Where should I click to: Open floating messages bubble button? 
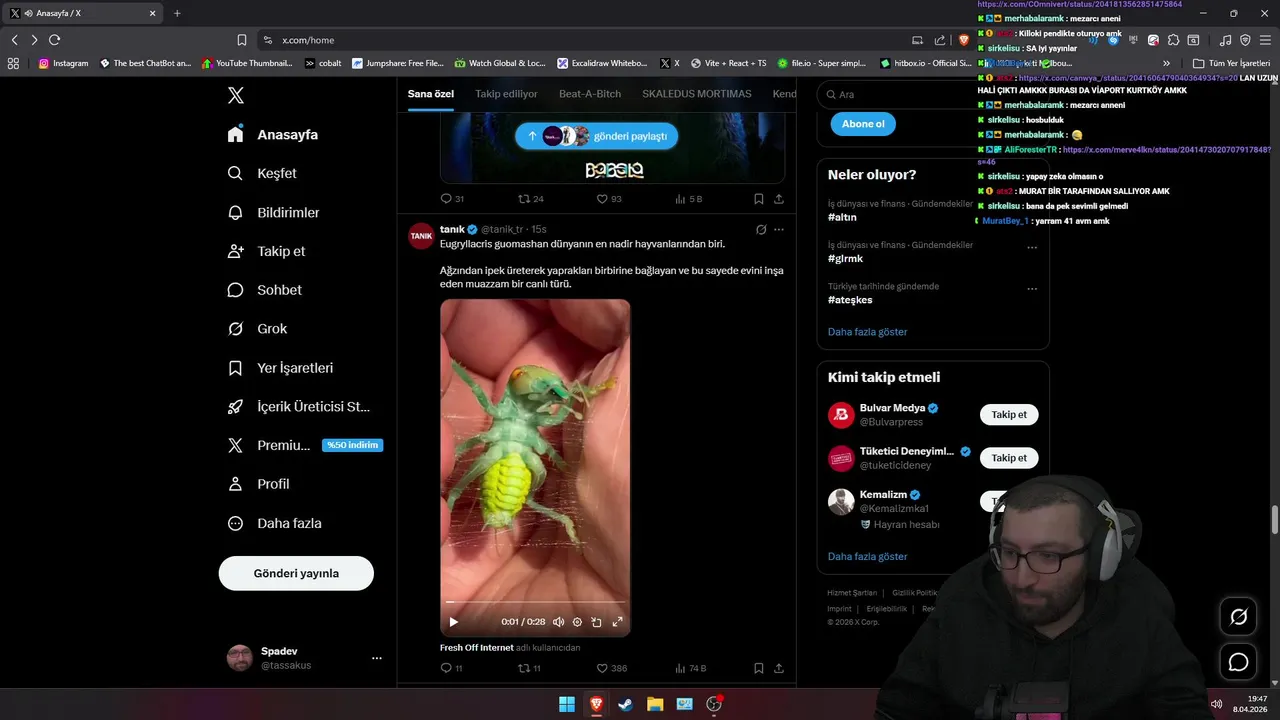(x=1238, y=662)
